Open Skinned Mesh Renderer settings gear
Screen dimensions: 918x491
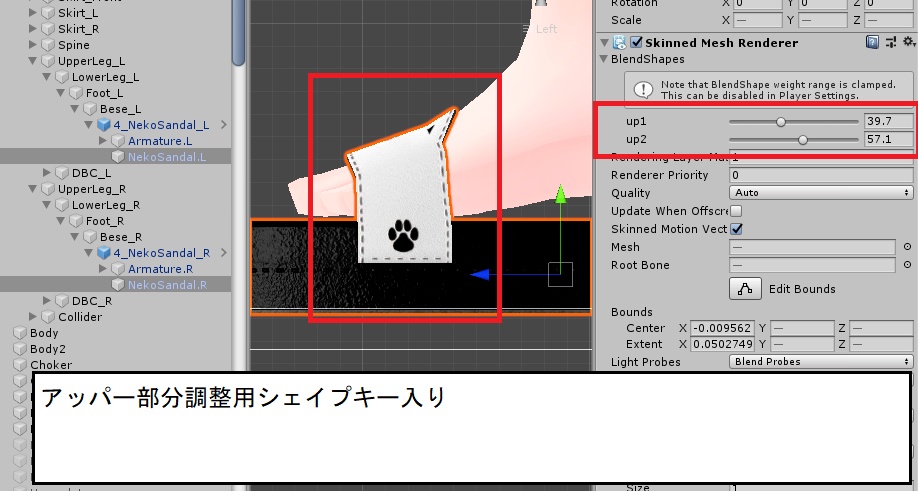[x=908, y=42]
